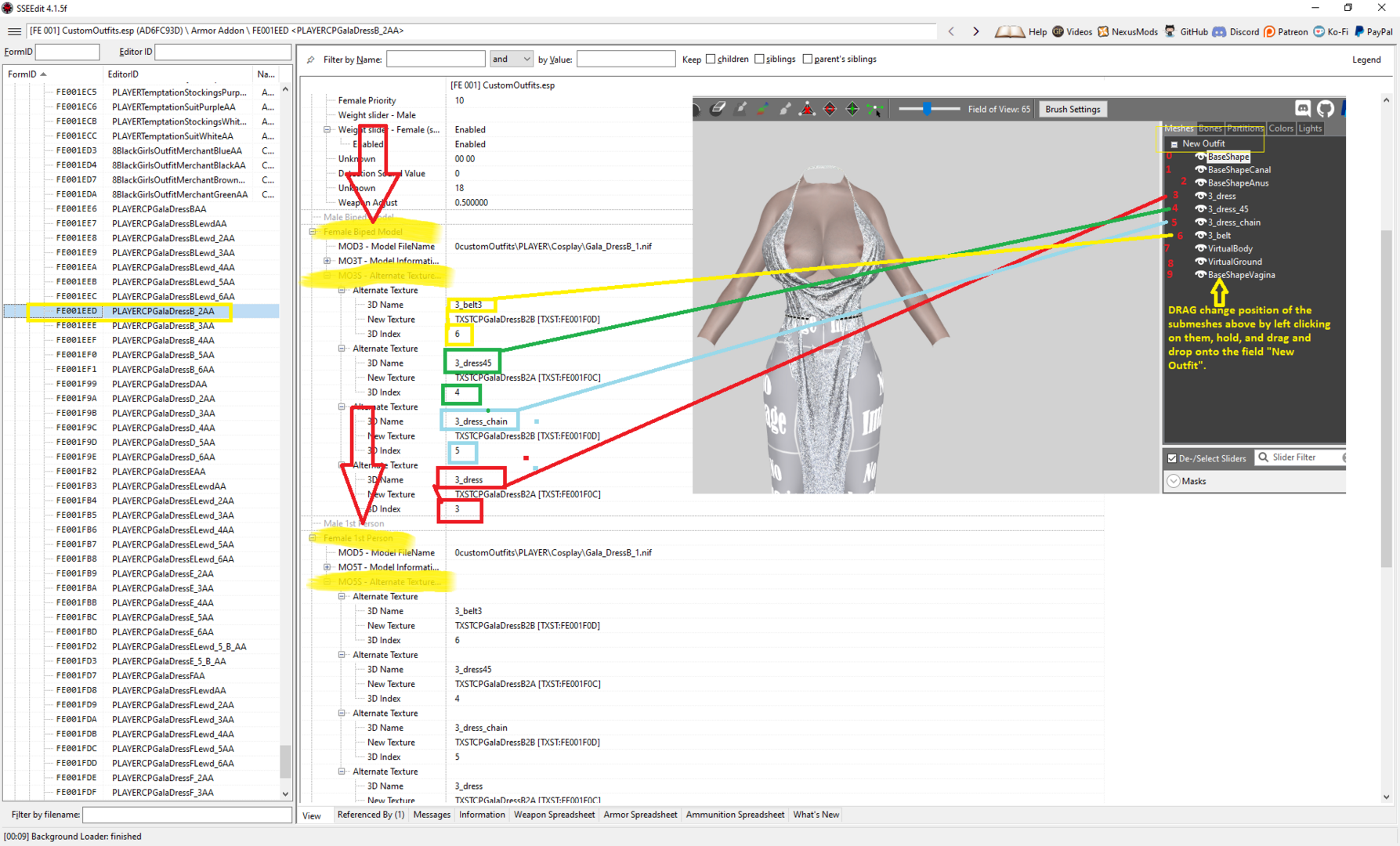Open the PayPal icon link
The height and width of the screenshot is (846, 1400).
1359,31
